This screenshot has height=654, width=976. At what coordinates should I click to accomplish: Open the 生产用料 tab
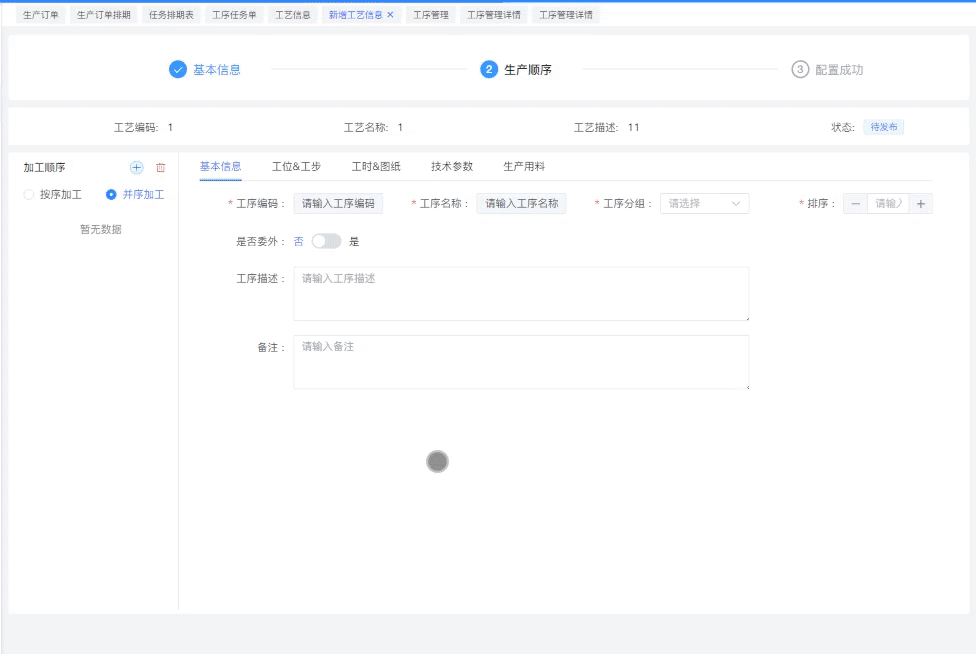pyautogui.click(x=524, y=166)
